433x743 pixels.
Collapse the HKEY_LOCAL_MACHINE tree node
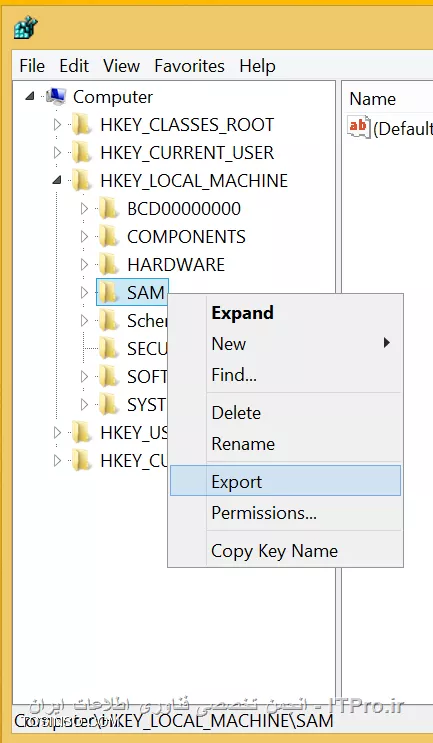57,181
